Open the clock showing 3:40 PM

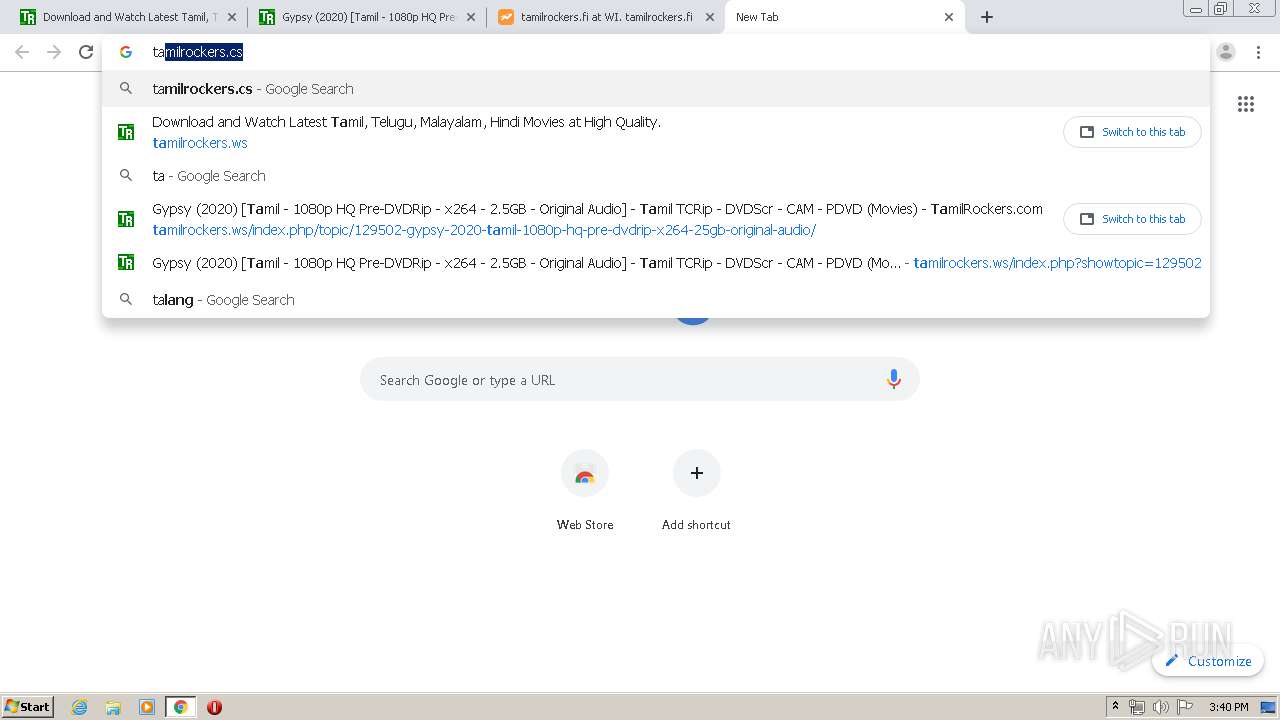click(x=1228, y=707)
